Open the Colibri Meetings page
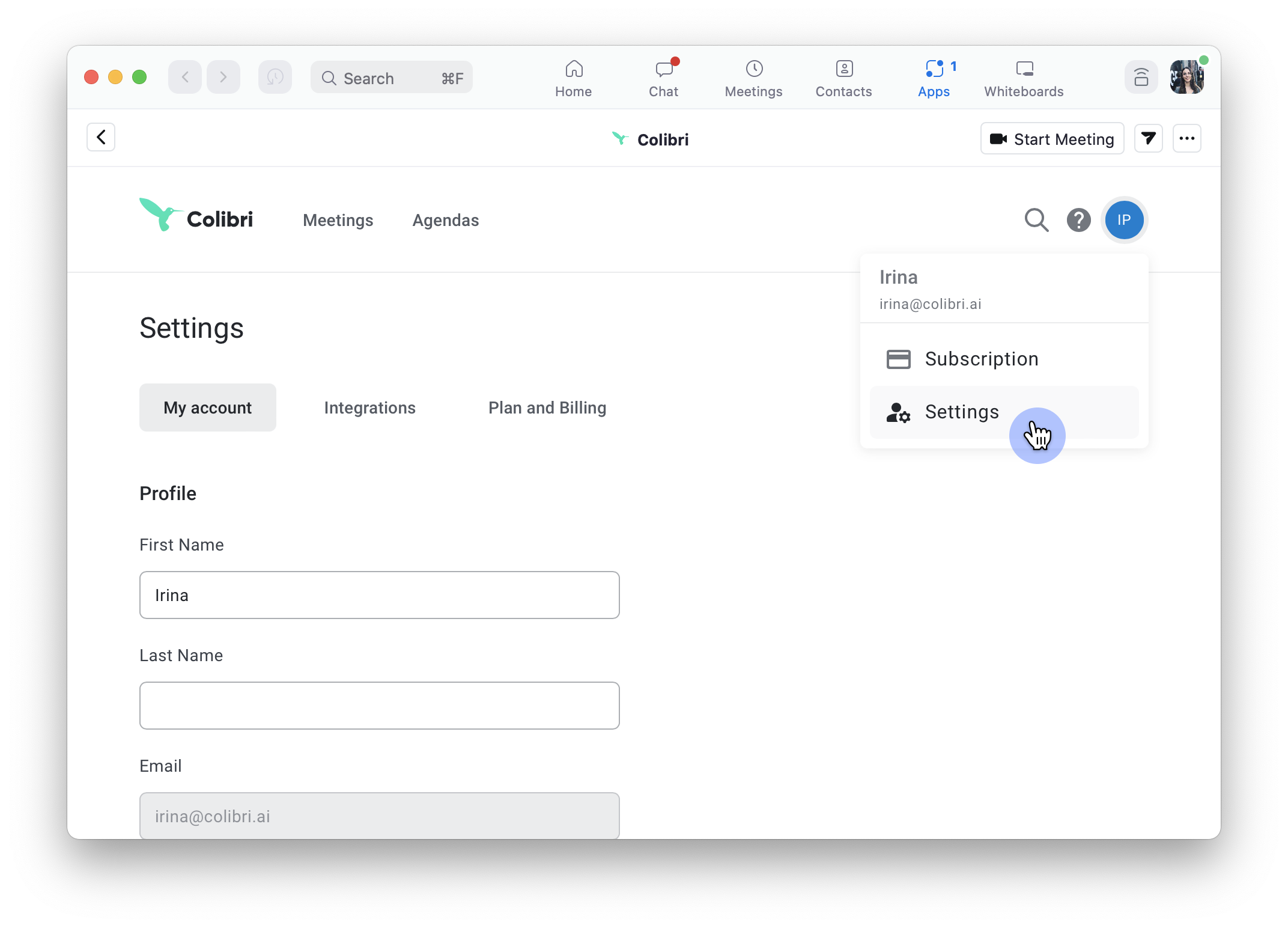Viewport: 1288px width, 928px height. (x=338, y=220)
